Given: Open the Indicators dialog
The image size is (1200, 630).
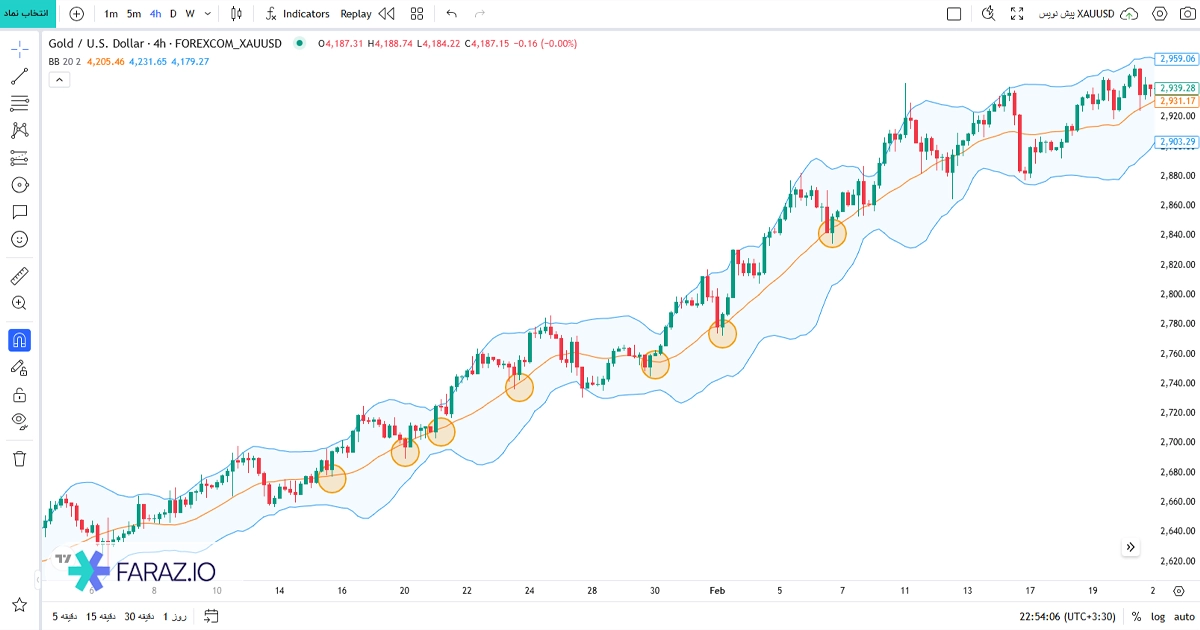Looking at the screenshot, I should click(x=297, y=14).
